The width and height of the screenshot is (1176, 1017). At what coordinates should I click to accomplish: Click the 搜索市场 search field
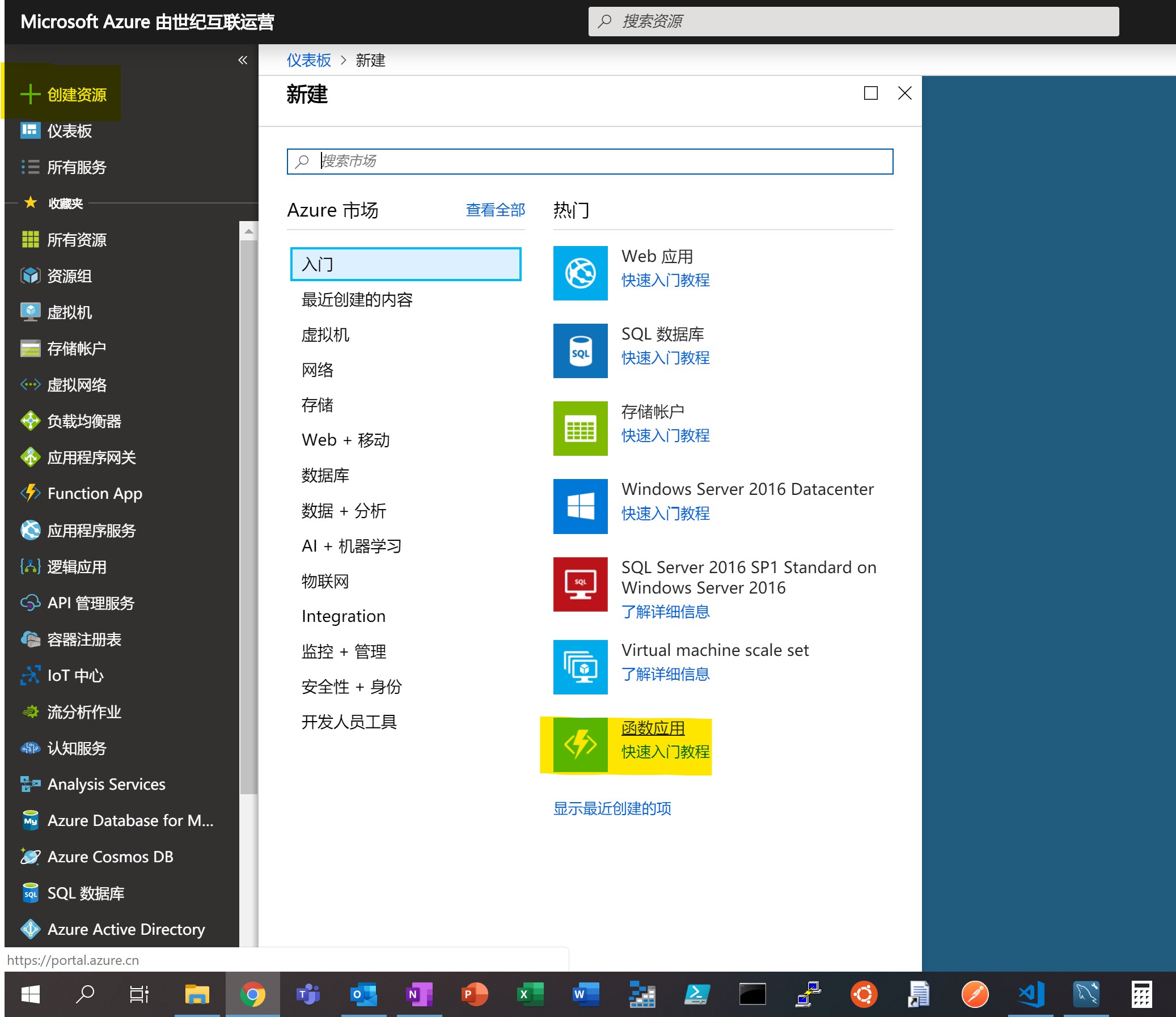[590, 161]
